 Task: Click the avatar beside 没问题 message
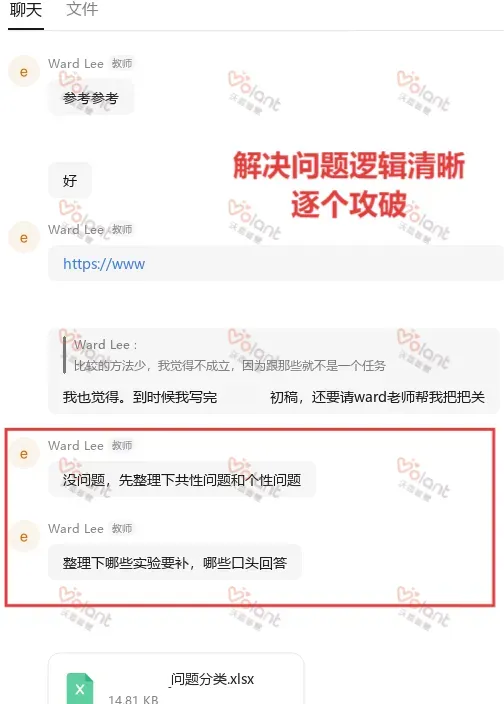tap(24, 453)
